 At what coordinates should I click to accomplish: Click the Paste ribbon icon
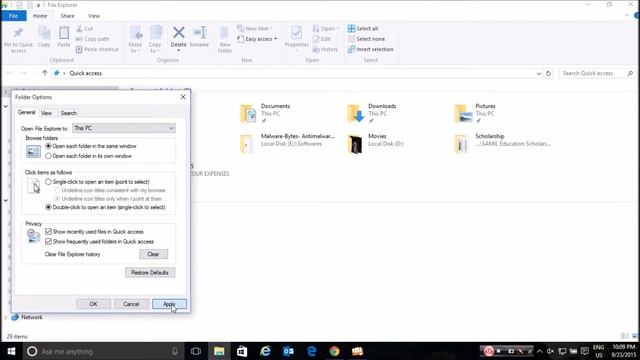coord(64,37)
